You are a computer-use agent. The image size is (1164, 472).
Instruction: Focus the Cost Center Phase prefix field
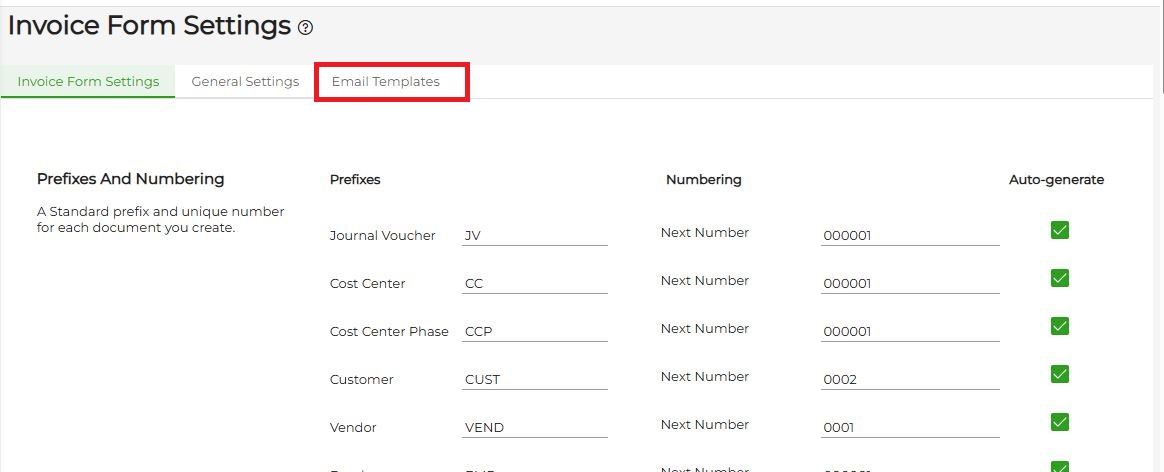[535, 332]
